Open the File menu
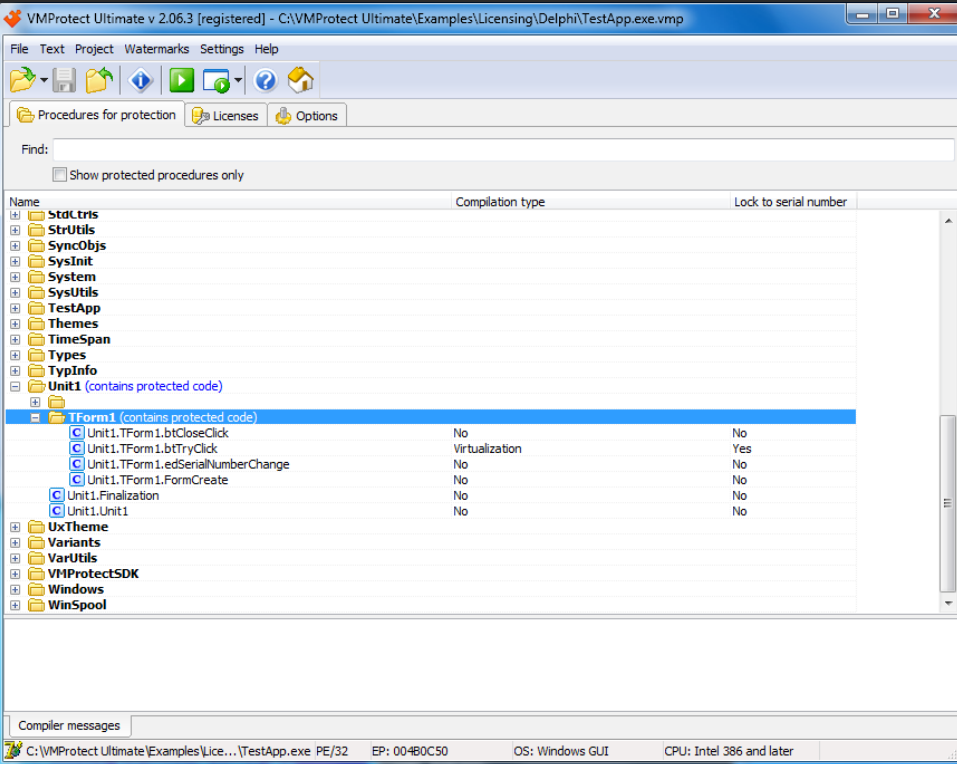Screen dimensions: 957x764 [x=19, y=49]
